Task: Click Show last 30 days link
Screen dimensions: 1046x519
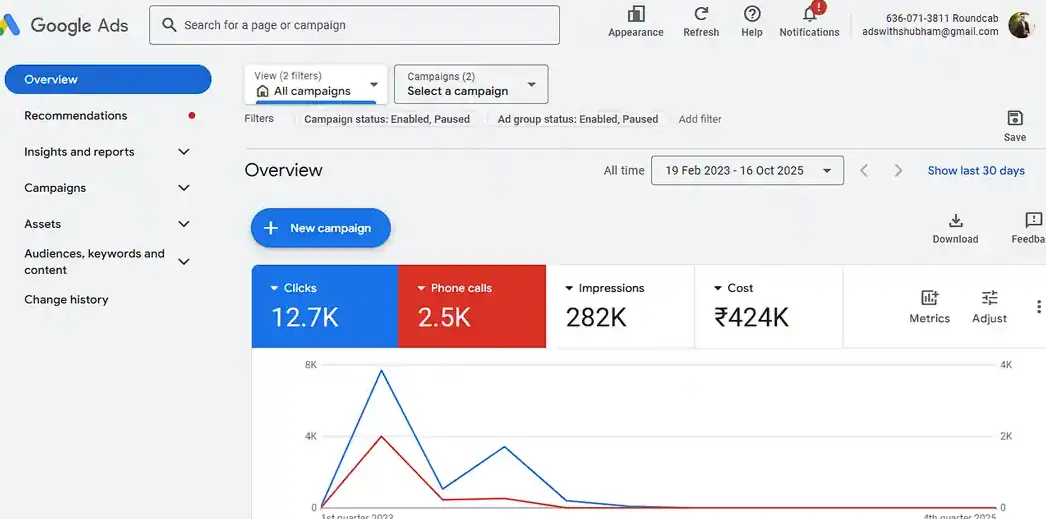Action: (976, 171)
